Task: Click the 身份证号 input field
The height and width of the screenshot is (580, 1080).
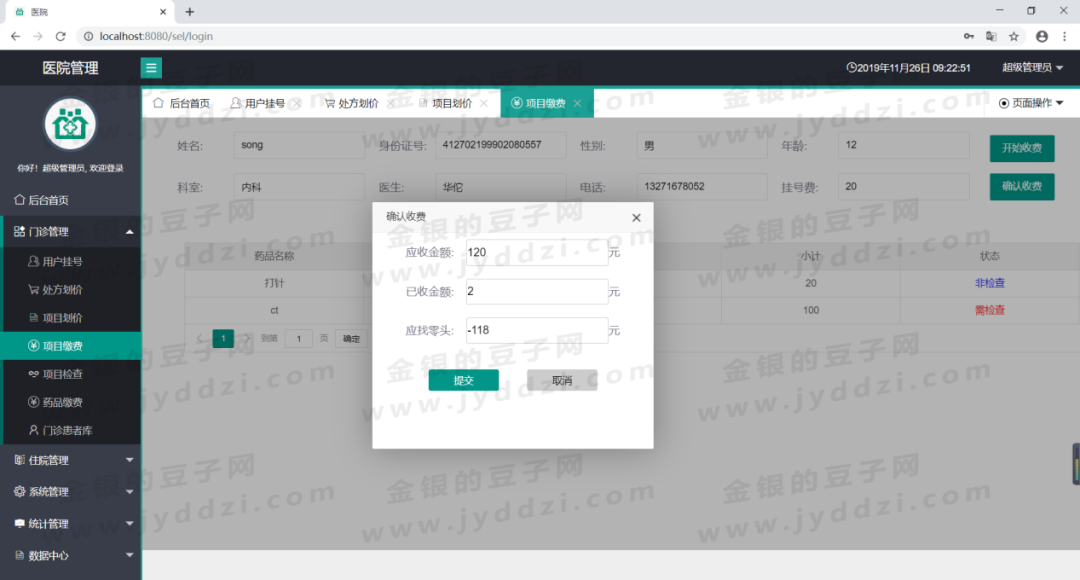Action: (x=501, y=145)
